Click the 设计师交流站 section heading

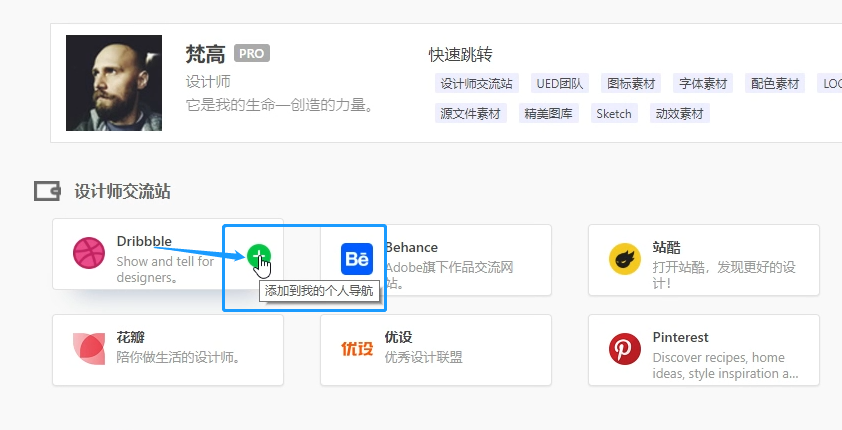(x=122, y=192)
